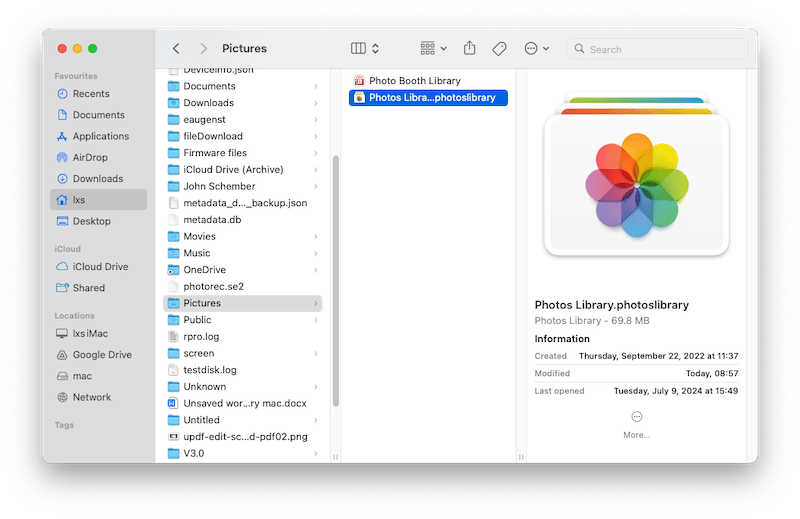The image size is (800, 519).
Task: Open the Network location in sidebar
Action: [x=92, y=397]
